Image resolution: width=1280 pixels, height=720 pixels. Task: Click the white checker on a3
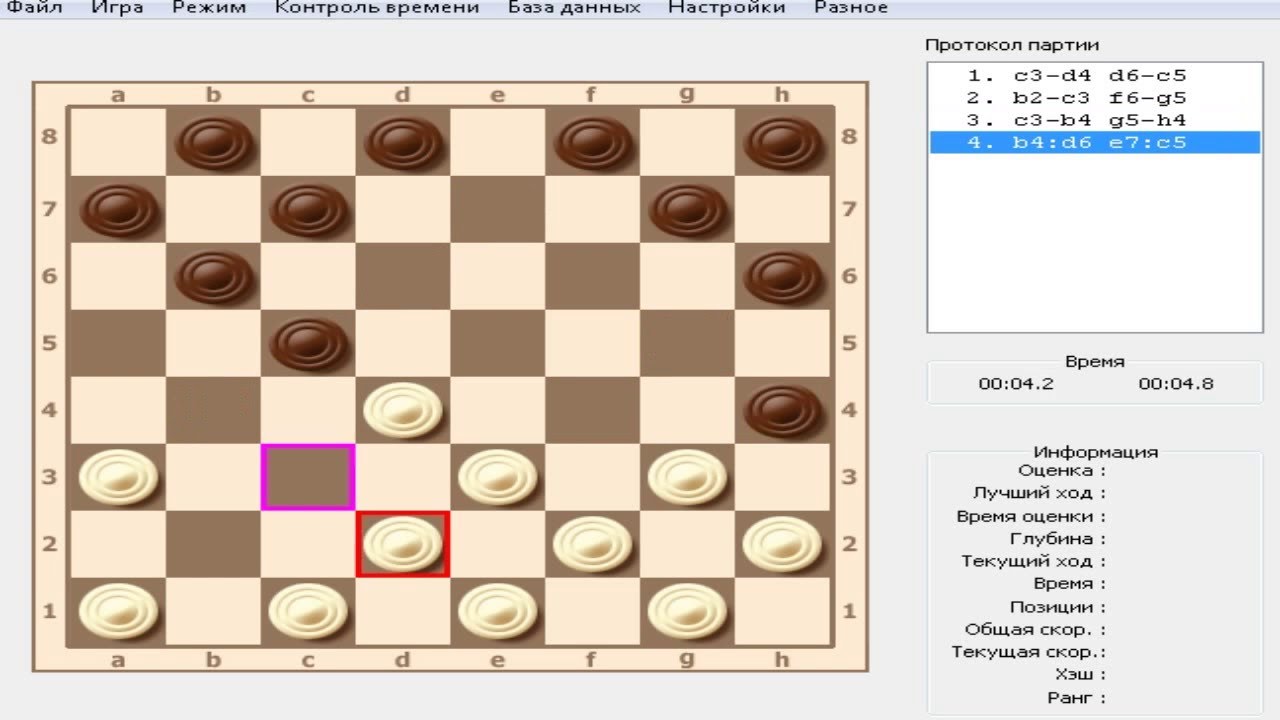118,477
